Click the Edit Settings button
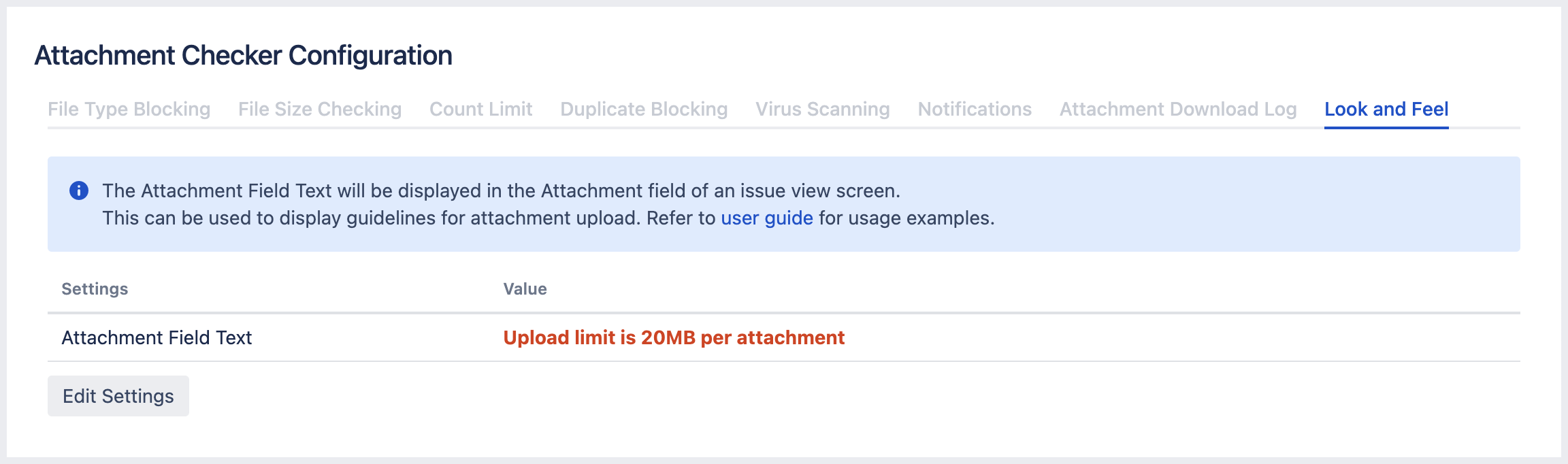The width and height of the screenshot is (1568, 464). tap(118, 395)
